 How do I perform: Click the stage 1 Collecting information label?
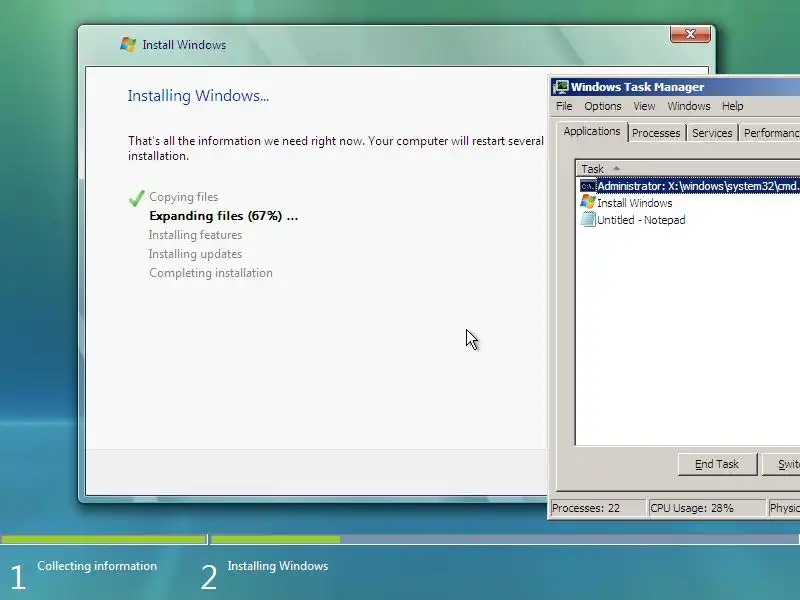(97, 566)
